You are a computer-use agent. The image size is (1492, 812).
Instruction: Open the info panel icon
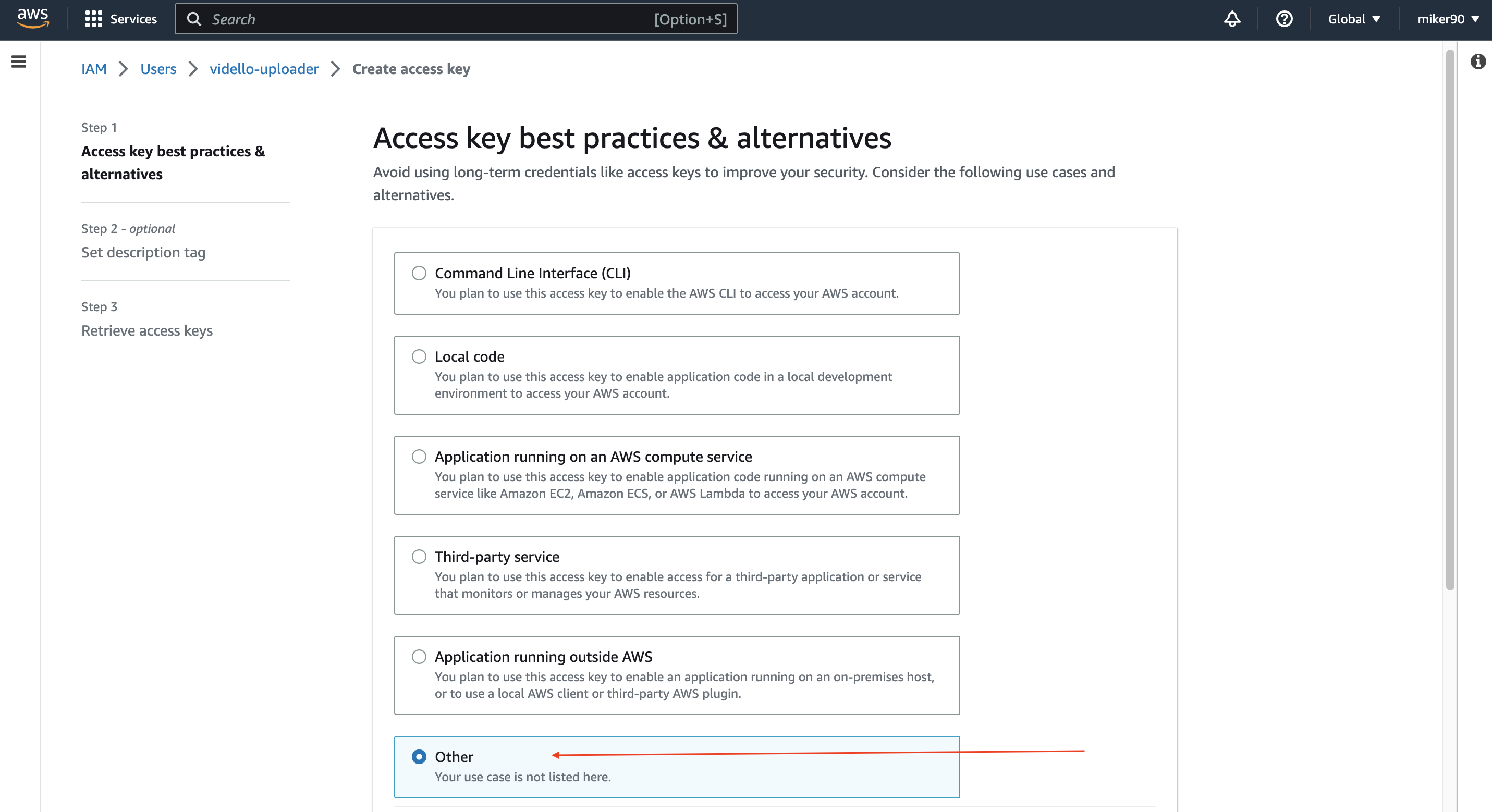click(x=1478, y=61)
